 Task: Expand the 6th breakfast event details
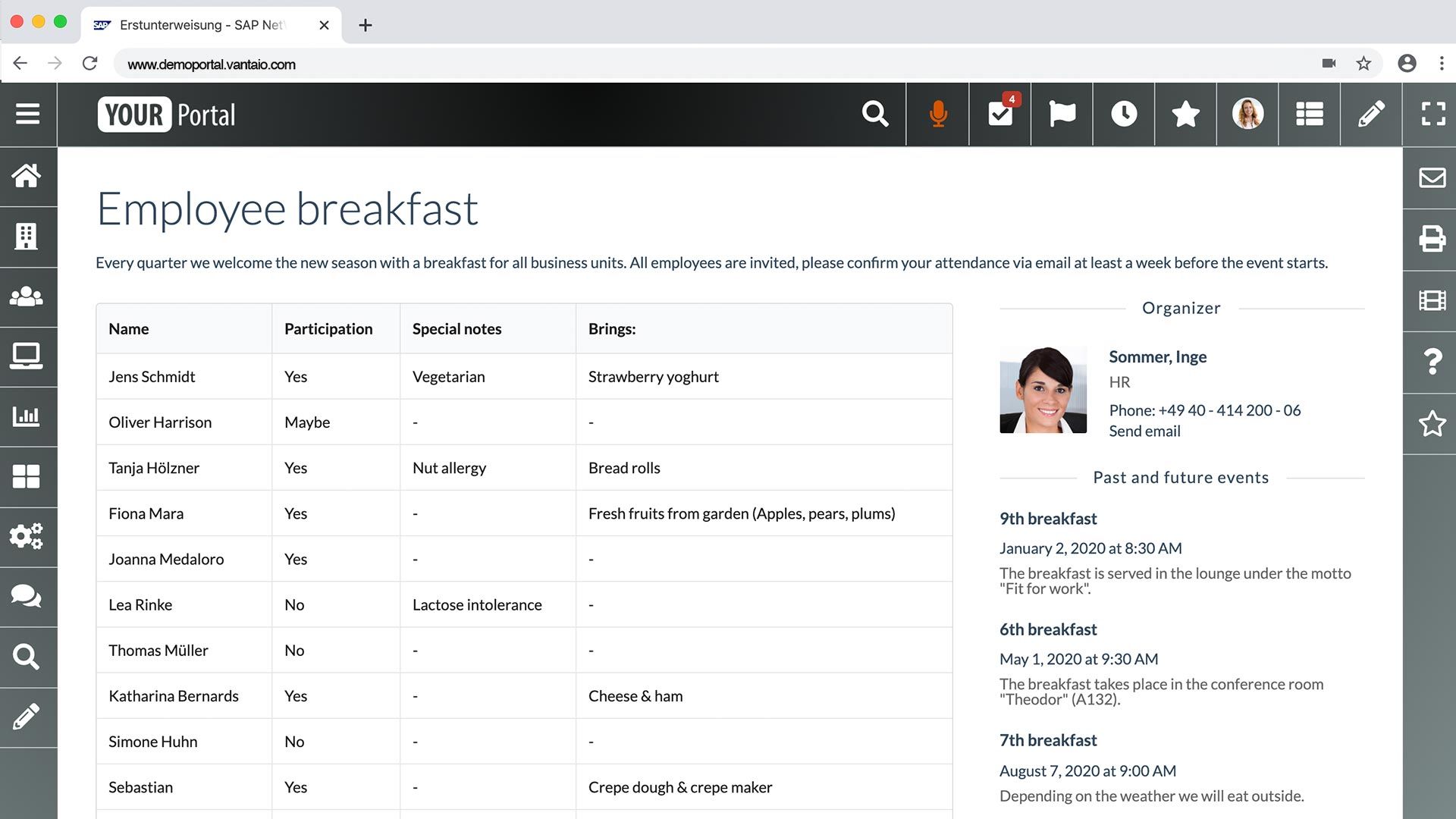point(1048,628)
